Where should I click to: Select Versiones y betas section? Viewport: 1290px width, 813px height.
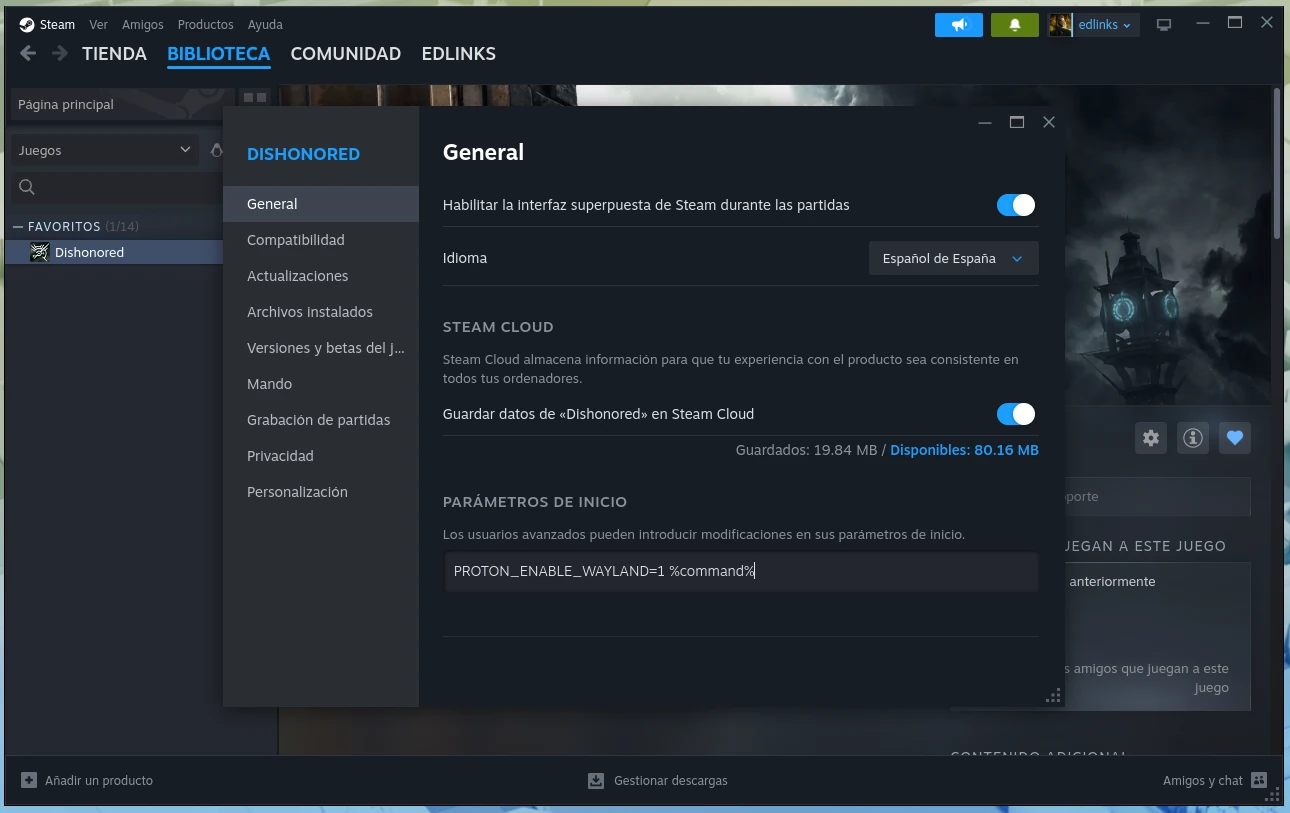321,348
